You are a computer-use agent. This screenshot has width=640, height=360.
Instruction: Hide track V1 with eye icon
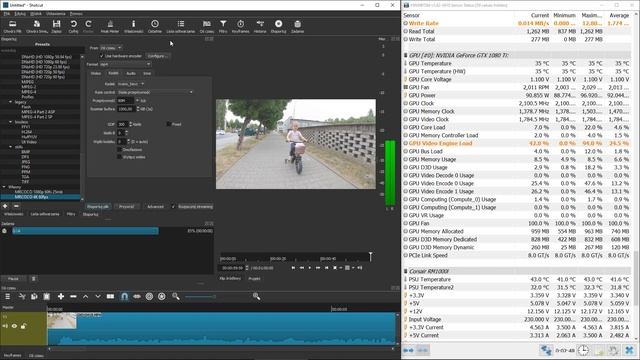click(x=14, y=326)
